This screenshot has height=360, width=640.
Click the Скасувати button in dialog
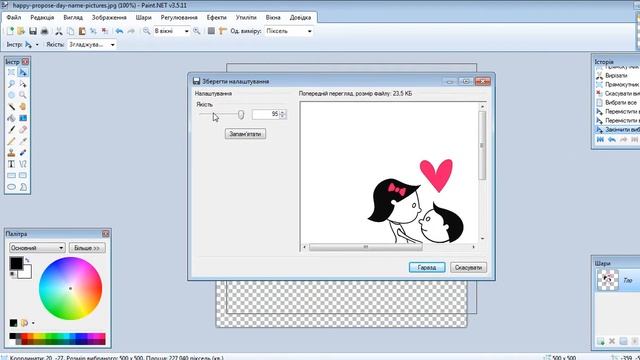coord(468,267)
